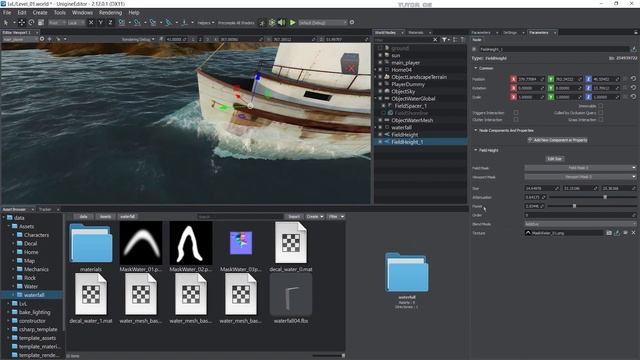Open the Helpers dropdown in toolbar
Screen dimensions: 640x360
[x=206, y=23]
